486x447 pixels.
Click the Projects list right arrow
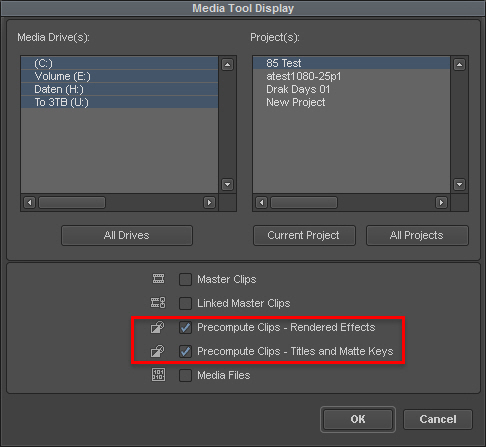pyautogui.click(x=441, y=202)
